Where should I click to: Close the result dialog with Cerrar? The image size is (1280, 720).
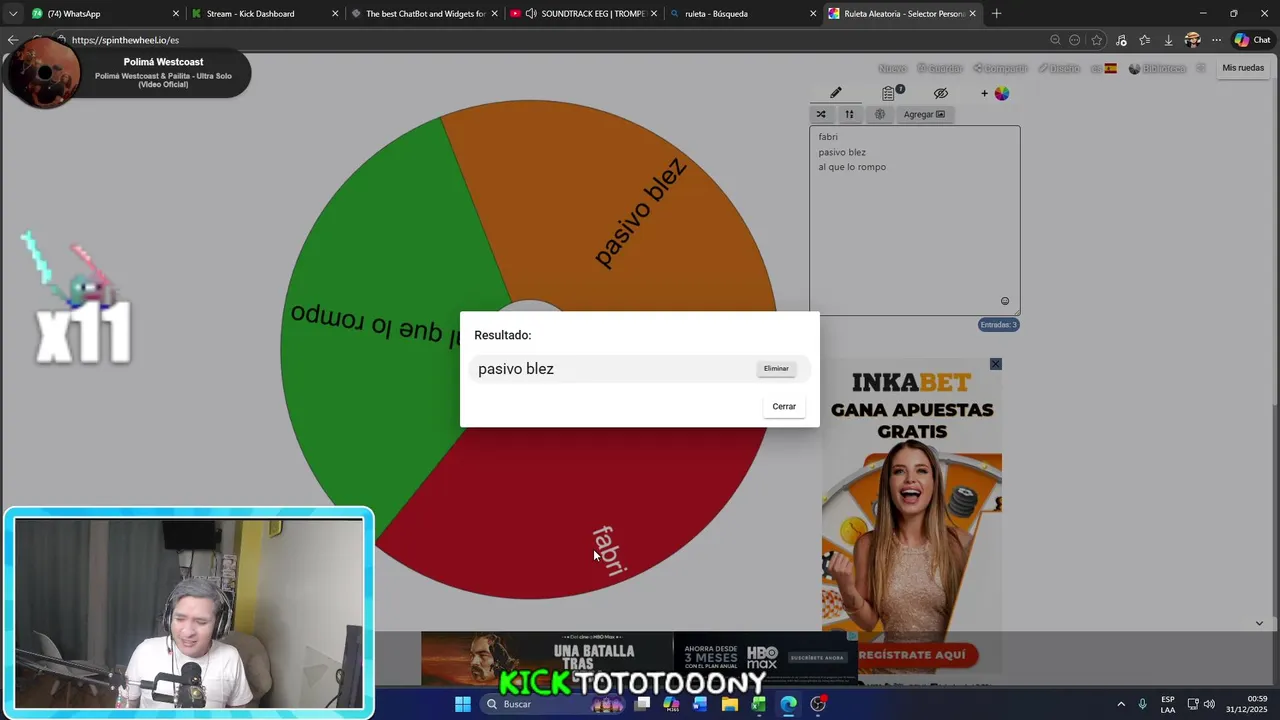(784, 406)
